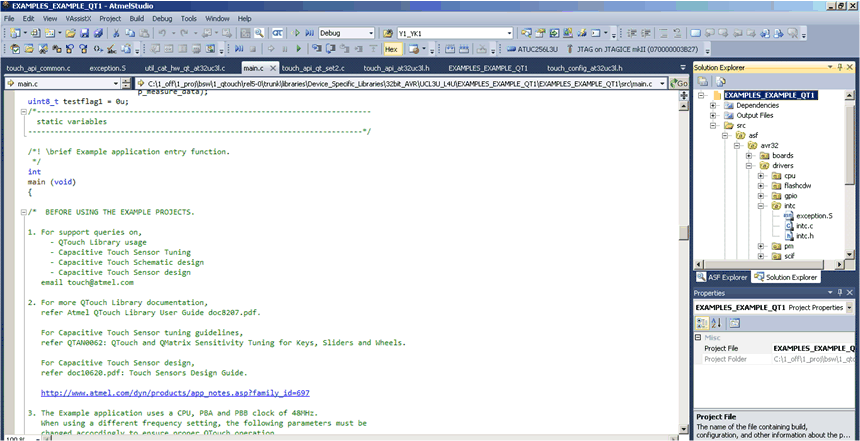Click the Comment selection speech-bubble icon

pos(695,33)
